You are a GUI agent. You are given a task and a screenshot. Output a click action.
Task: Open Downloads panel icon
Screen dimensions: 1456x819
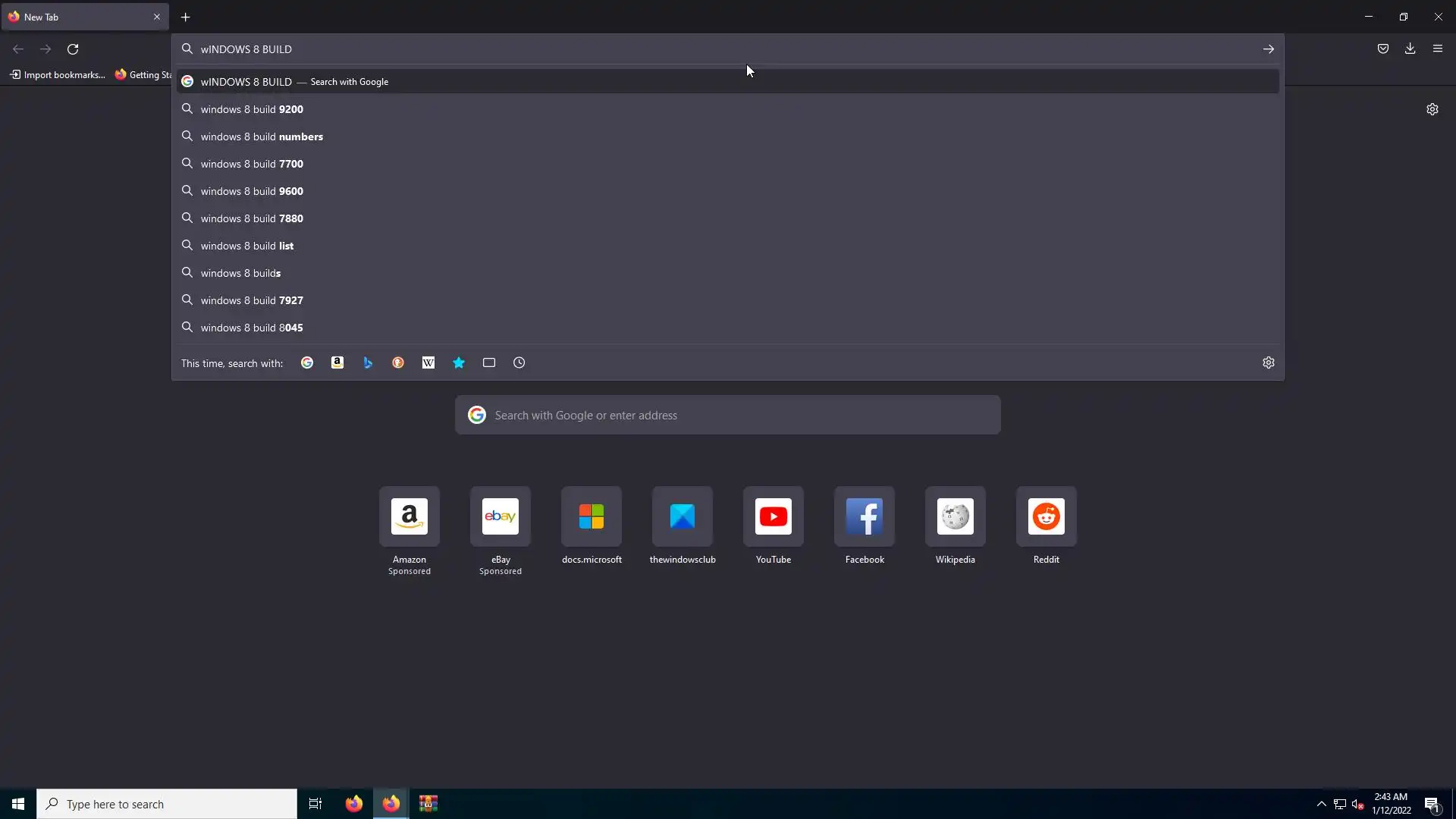click(1410, 49)
